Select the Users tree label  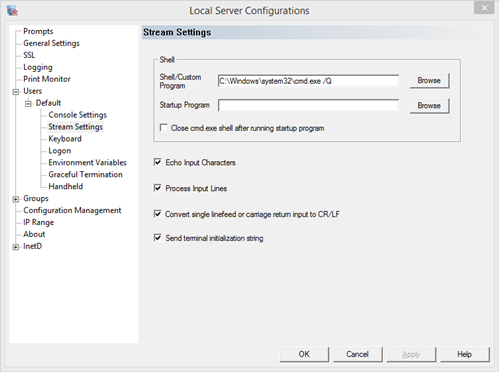32,91
